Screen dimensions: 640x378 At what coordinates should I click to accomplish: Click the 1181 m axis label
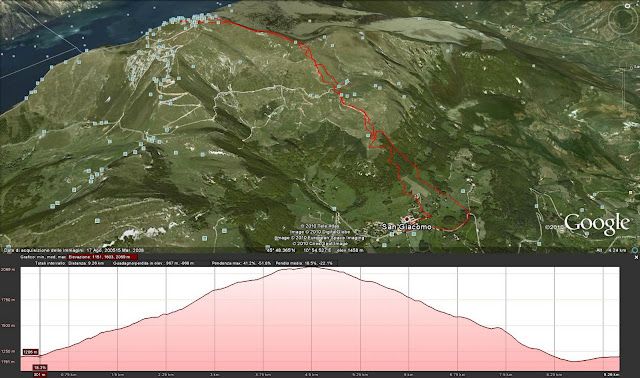pos(8,362)
